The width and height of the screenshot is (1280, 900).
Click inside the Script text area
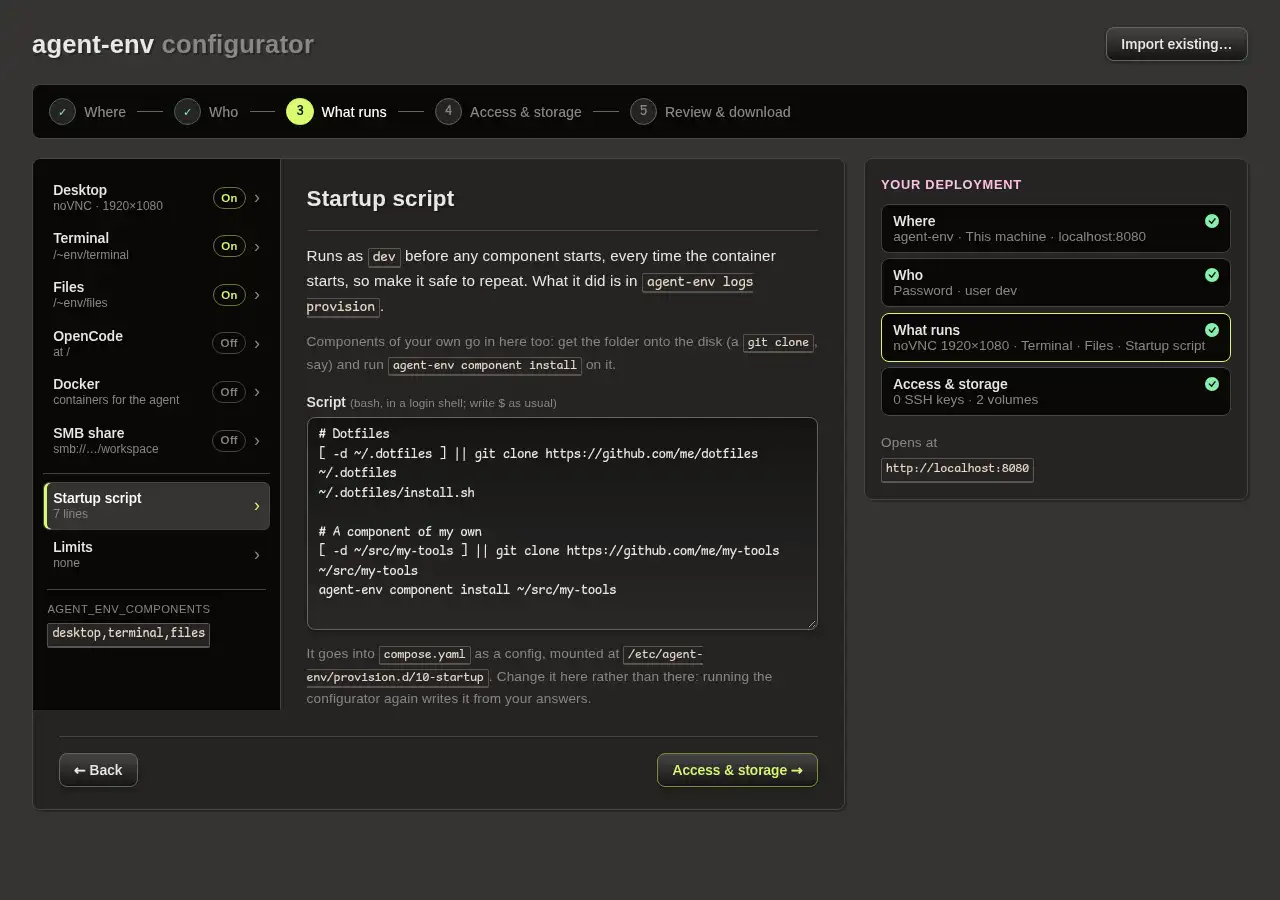click(562, 523)
